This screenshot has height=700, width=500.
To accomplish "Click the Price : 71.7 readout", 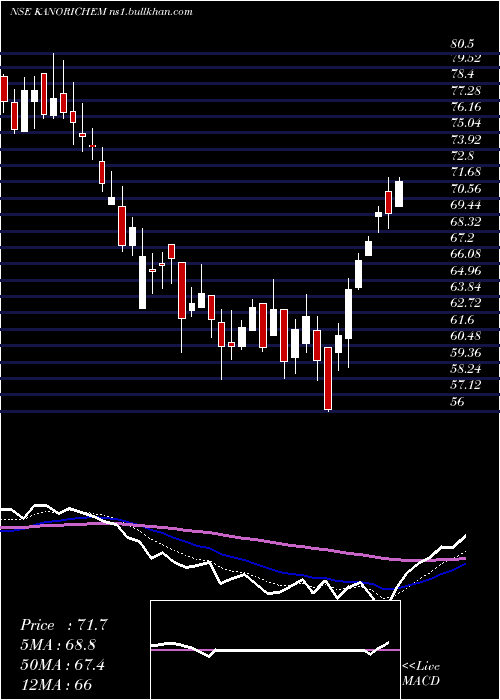I will tap(63, 625).
